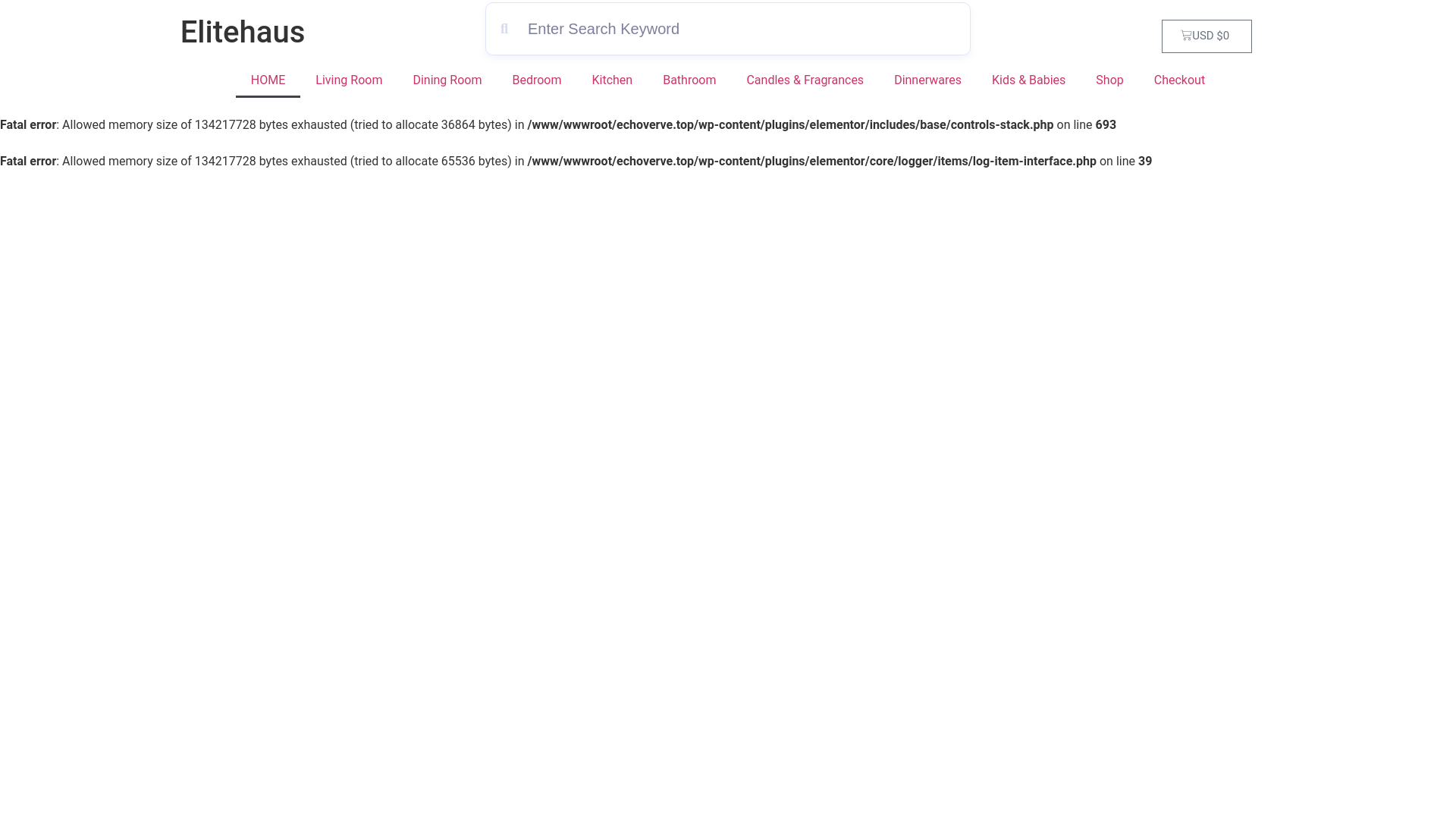Open the Dining Room category
1456x819 pixels.
pyautogui.click(x=447, y=80)
